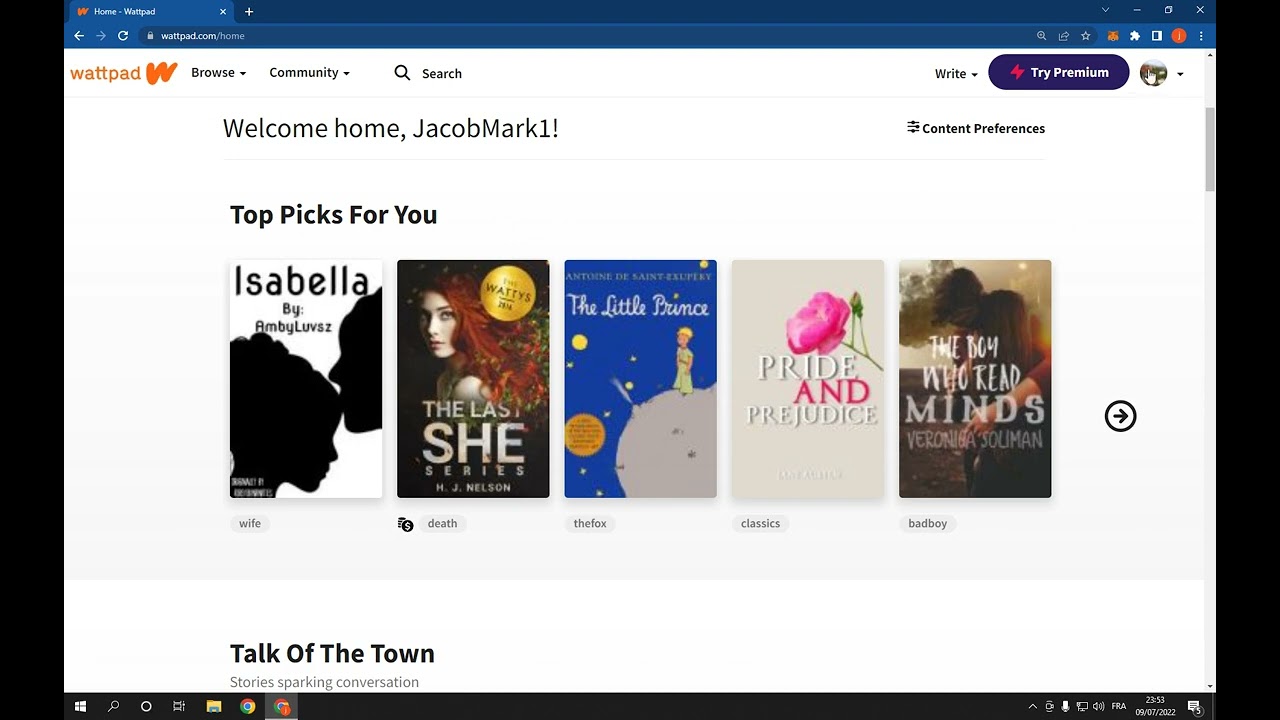The height and width of the screenshot is (720, 1280).
Task: Click the address bar URL
Action: [x=203, y=36]
